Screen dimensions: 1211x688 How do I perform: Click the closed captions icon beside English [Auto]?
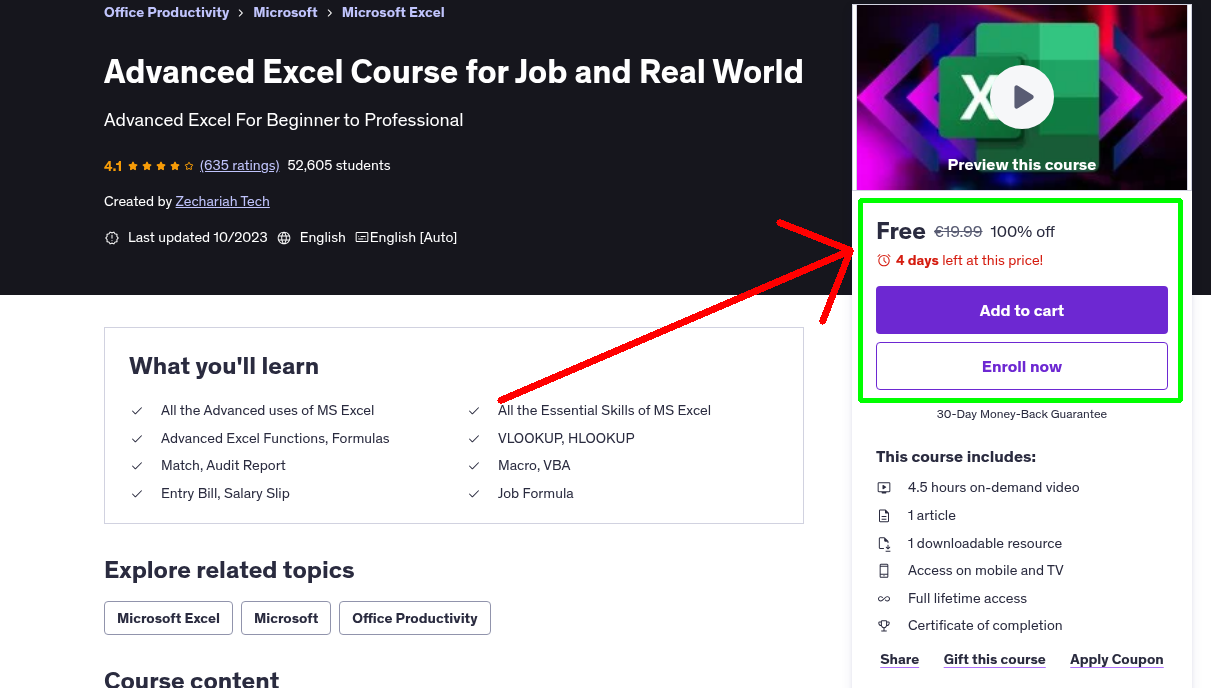(x=362, y=238)
